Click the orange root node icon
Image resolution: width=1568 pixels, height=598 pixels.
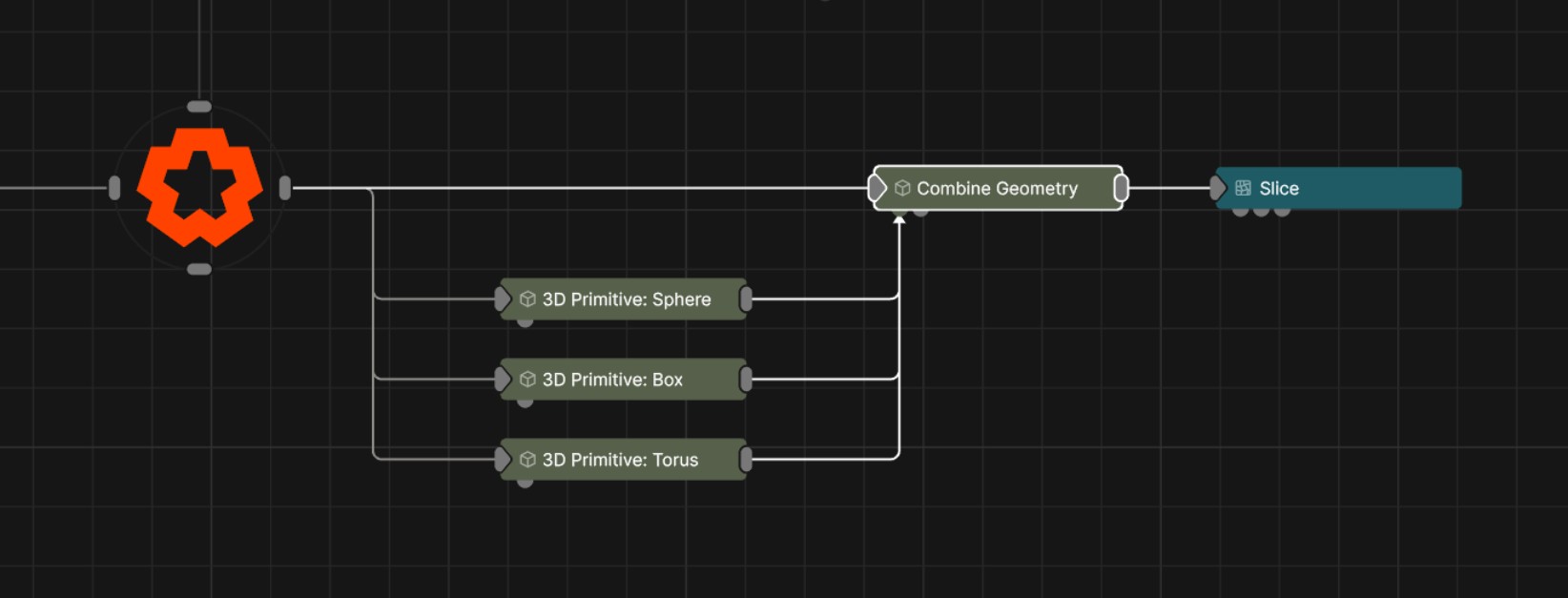click(199, 188)
